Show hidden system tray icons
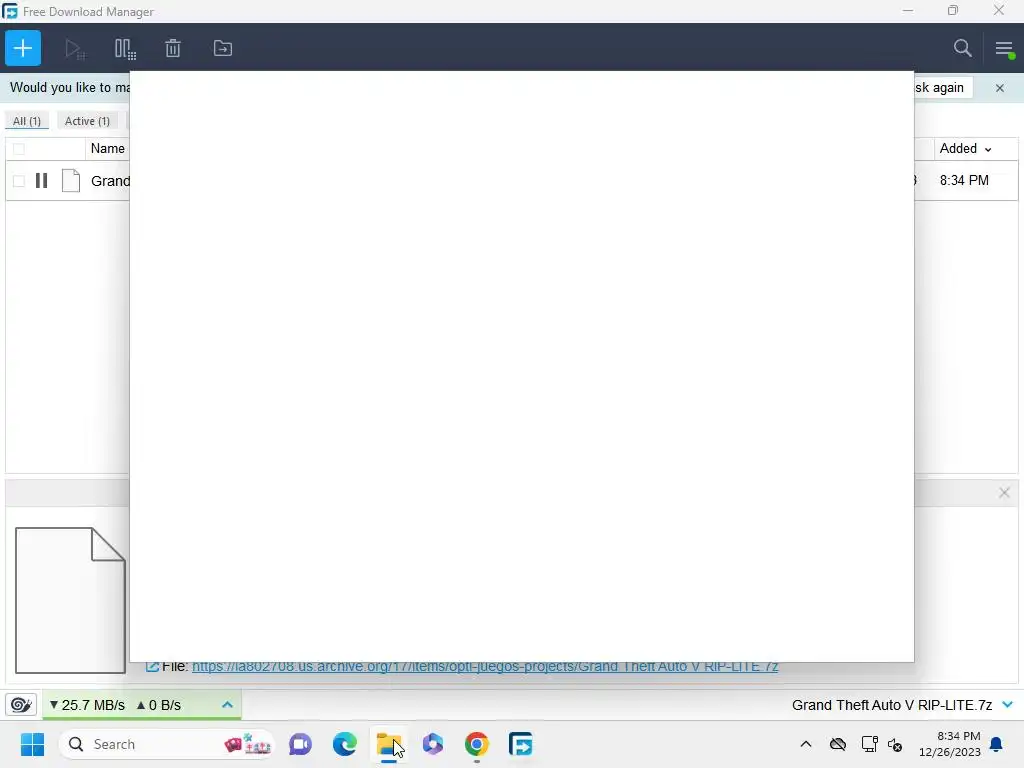 (x=806, y=744)
